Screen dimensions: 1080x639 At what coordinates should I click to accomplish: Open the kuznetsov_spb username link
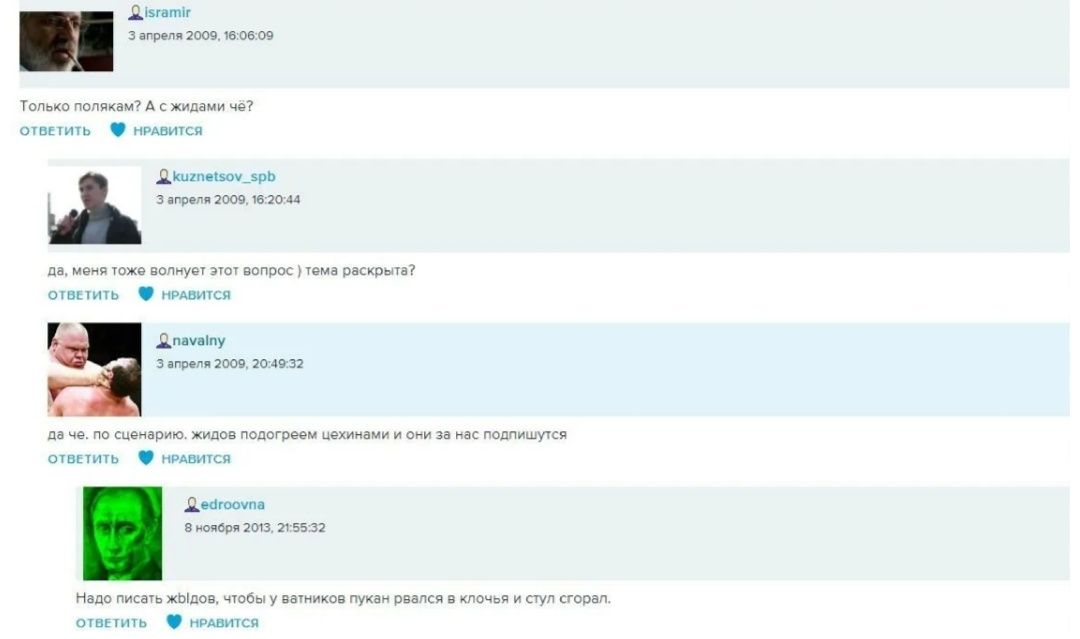coord(224,176)
